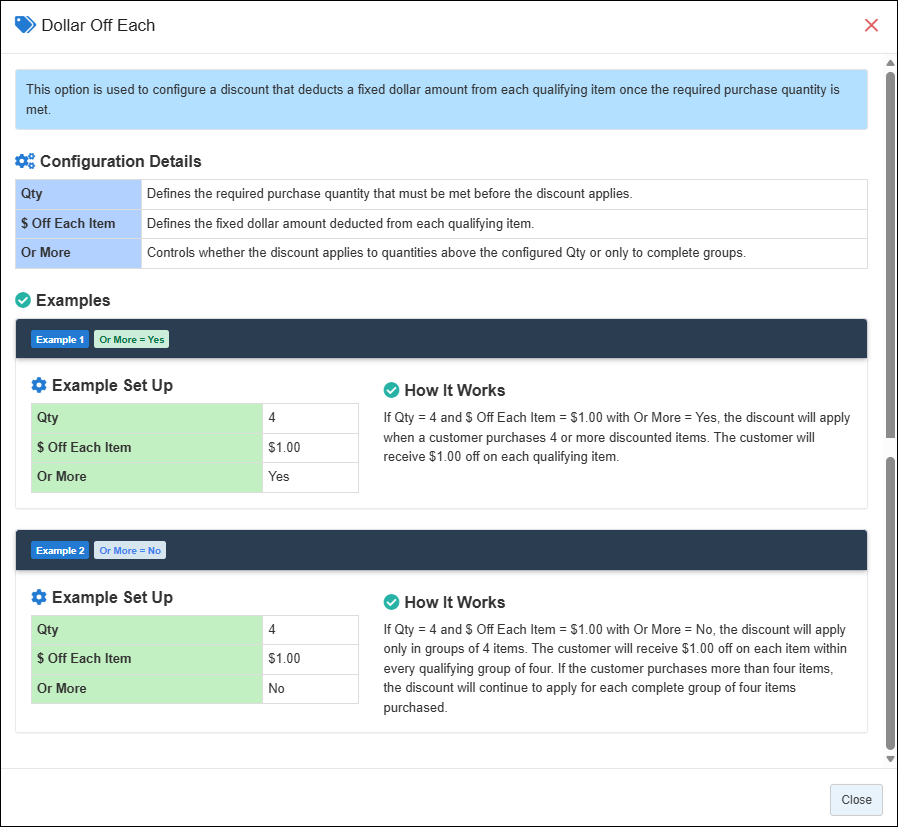Click the gear icon in Example 1 Set Up

[x=39, y=385]
